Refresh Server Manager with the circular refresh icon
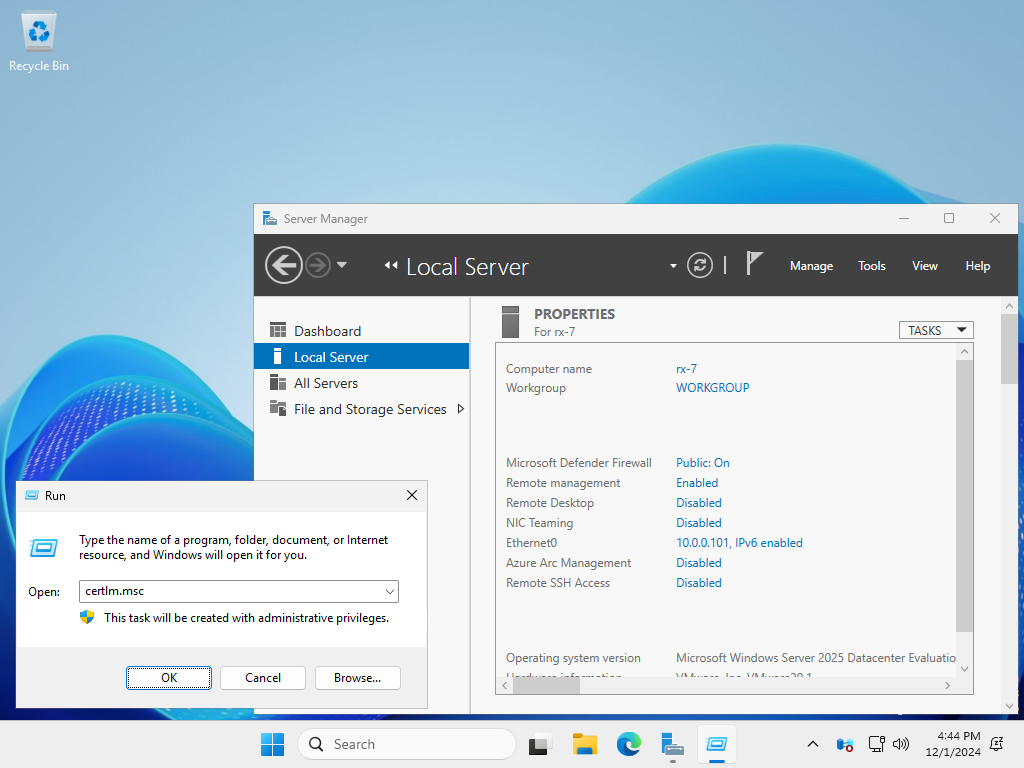 click(x=699, y=265)
